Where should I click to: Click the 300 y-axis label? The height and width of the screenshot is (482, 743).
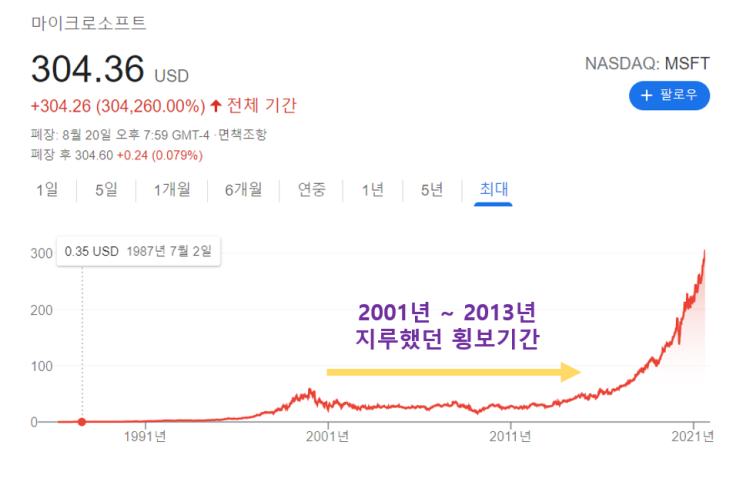[x=42, y=254]
